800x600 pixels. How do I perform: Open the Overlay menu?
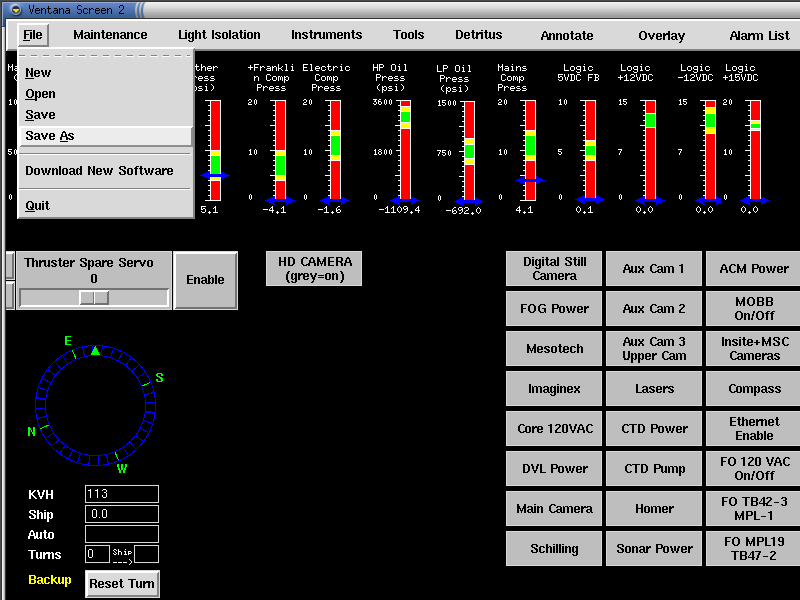click(661, 36)
